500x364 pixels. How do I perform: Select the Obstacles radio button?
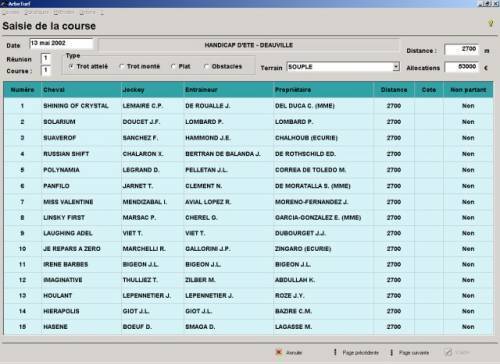[206, 66]
